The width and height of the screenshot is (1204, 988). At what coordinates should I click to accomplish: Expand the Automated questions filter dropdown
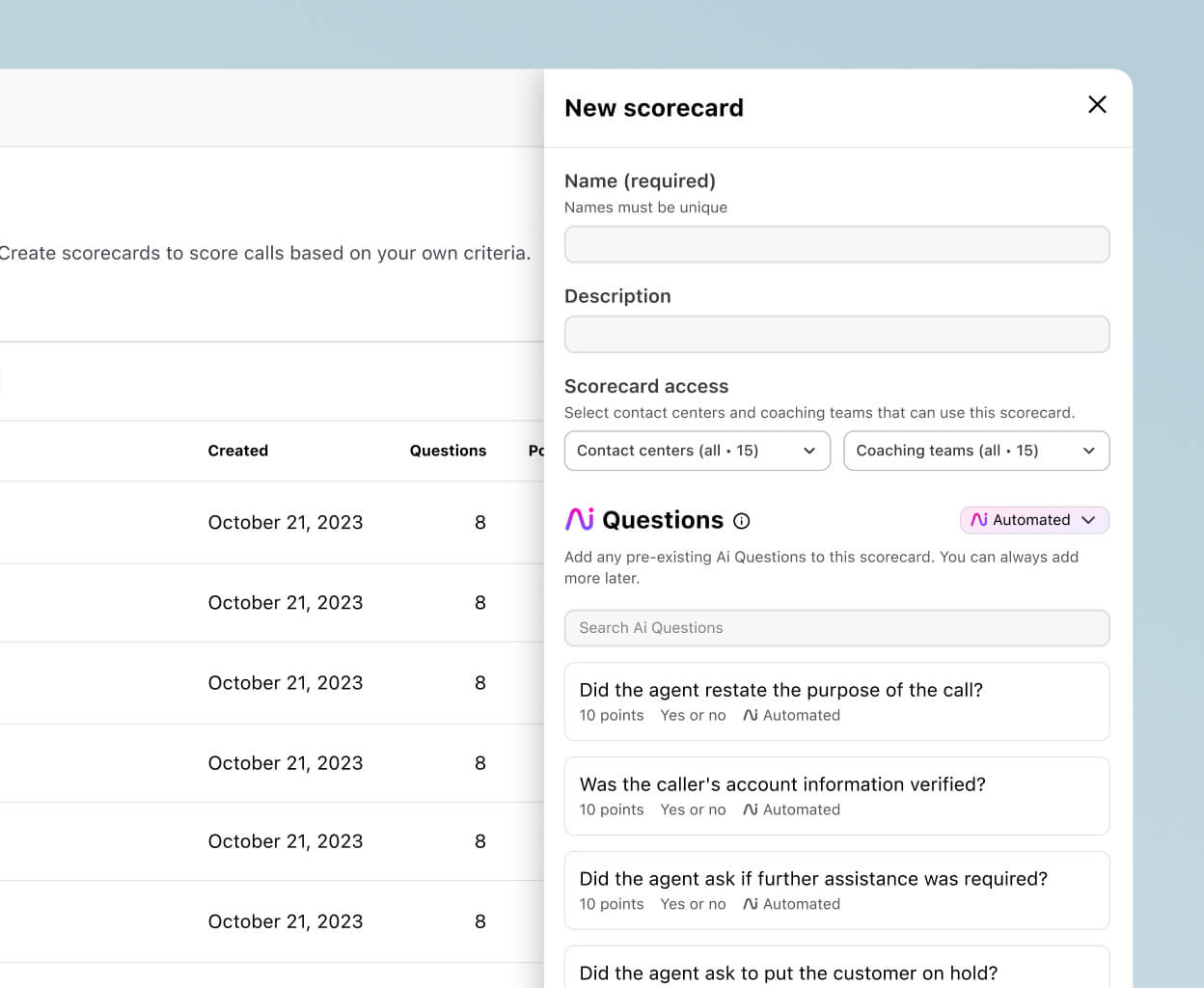click(1034, 520)
